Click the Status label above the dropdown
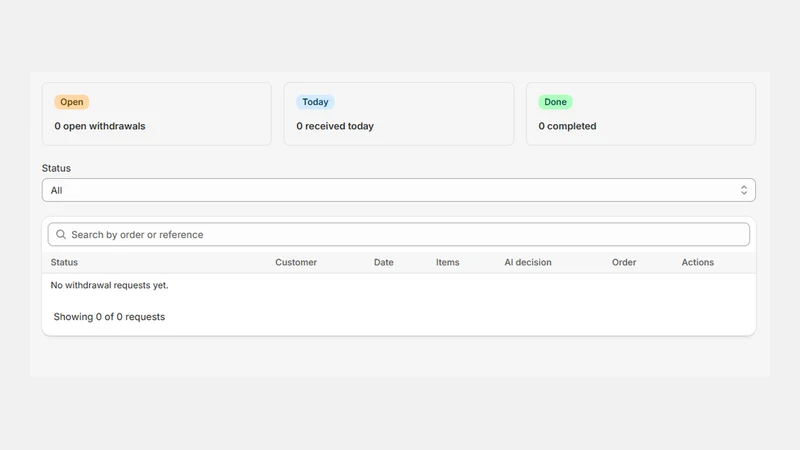This screenshot has width=800, height=450. click(x=56, y=168)
